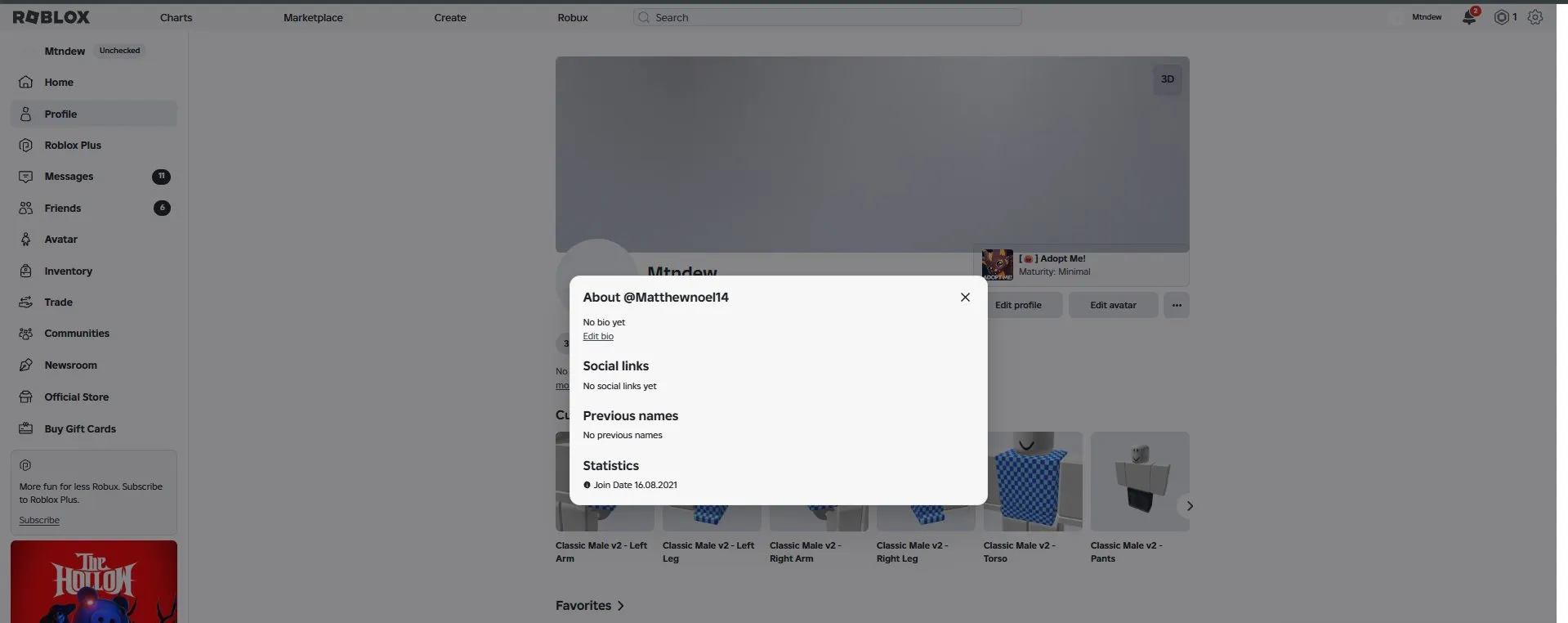
Task: Show next currently wearing items
Action: tap(1189, 506)
